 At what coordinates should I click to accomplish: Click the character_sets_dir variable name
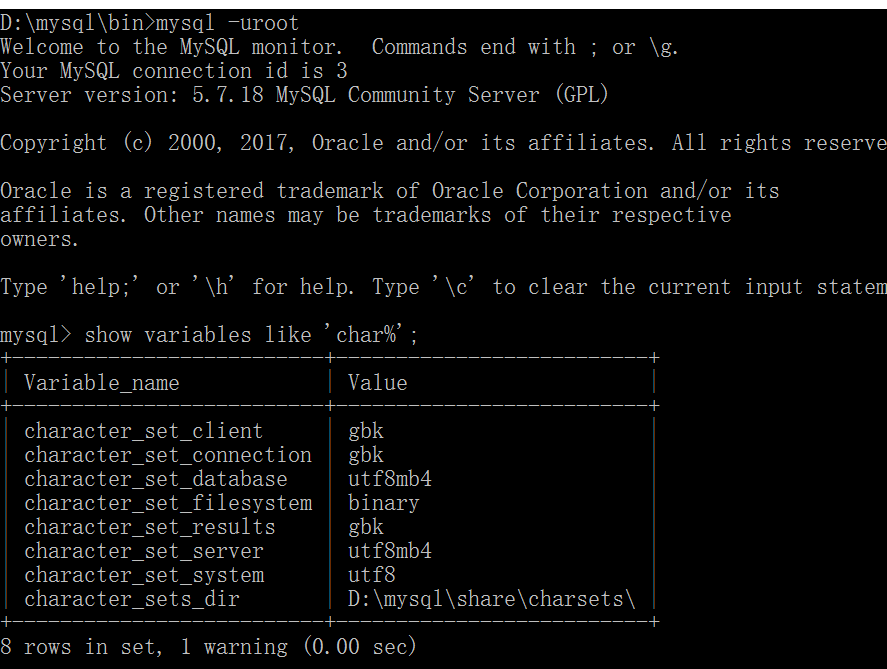point(132,599)
